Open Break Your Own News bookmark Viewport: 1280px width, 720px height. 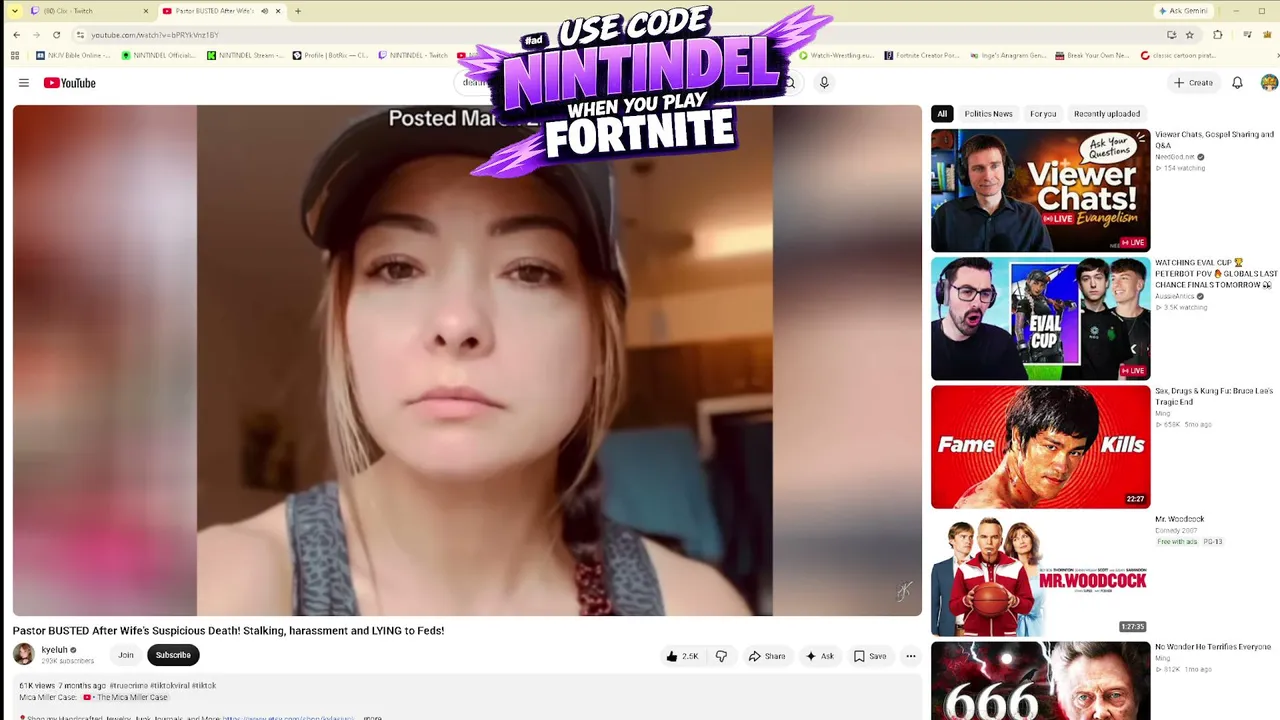tap(1093, 56)
